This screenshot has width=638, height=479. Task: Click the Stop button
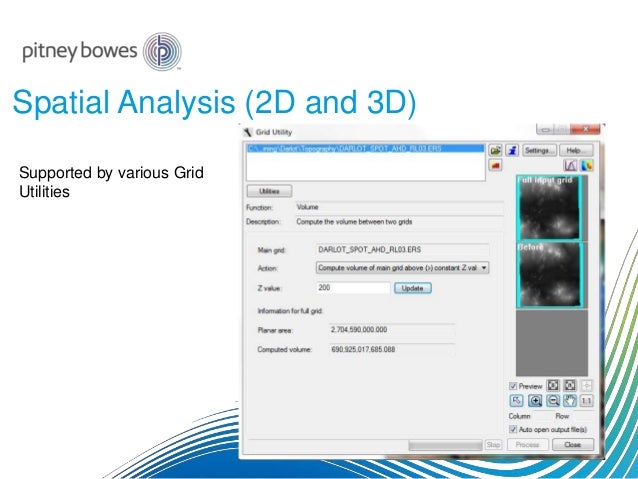(493, 444)
